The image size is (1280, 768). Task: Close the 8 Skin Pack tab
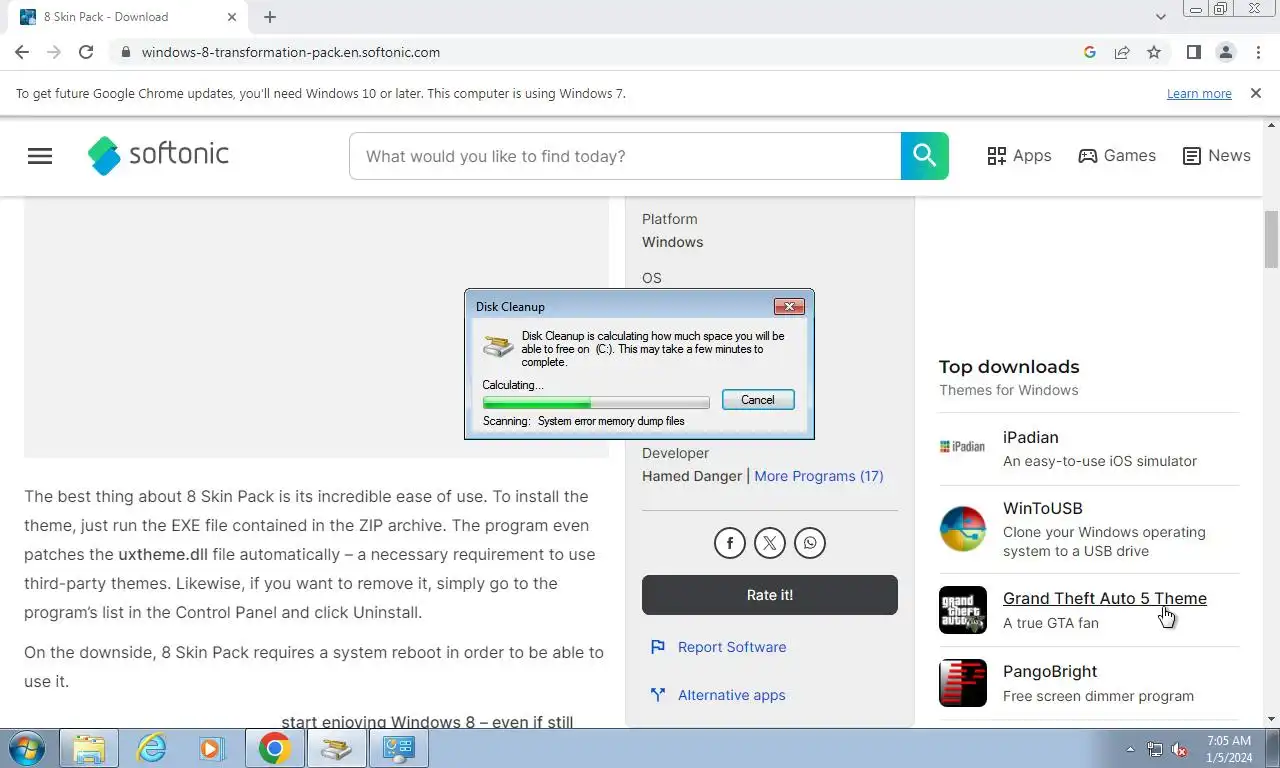coord(232,17)
